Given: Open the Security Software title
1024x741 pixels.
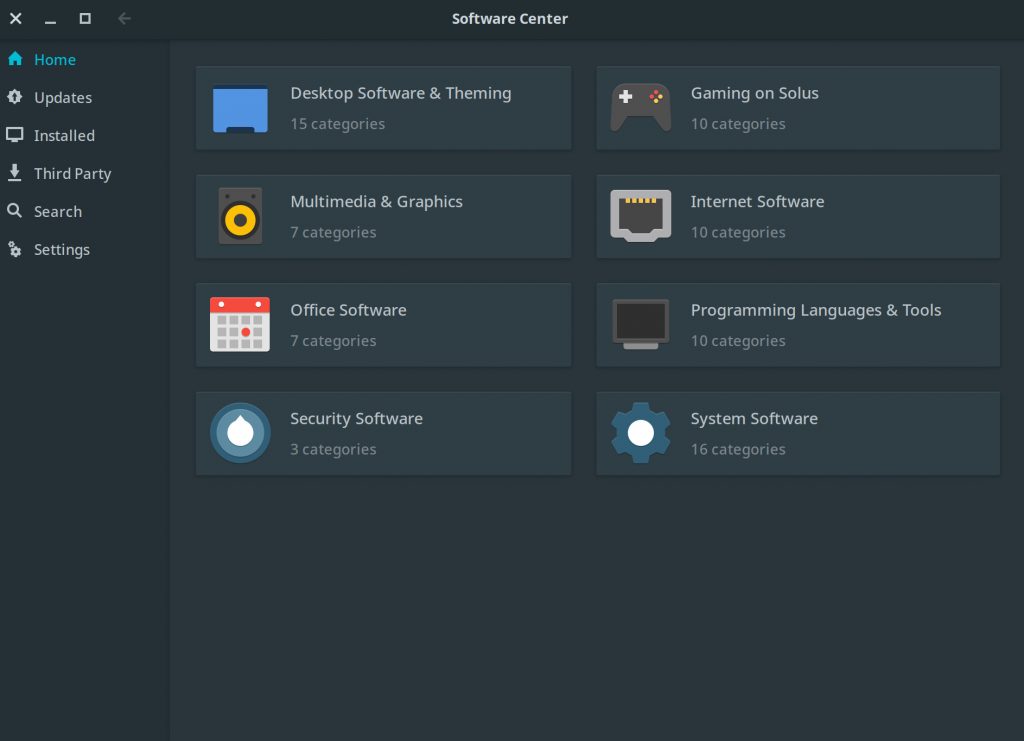Looking at the screenshot, I should click(356, 418).
